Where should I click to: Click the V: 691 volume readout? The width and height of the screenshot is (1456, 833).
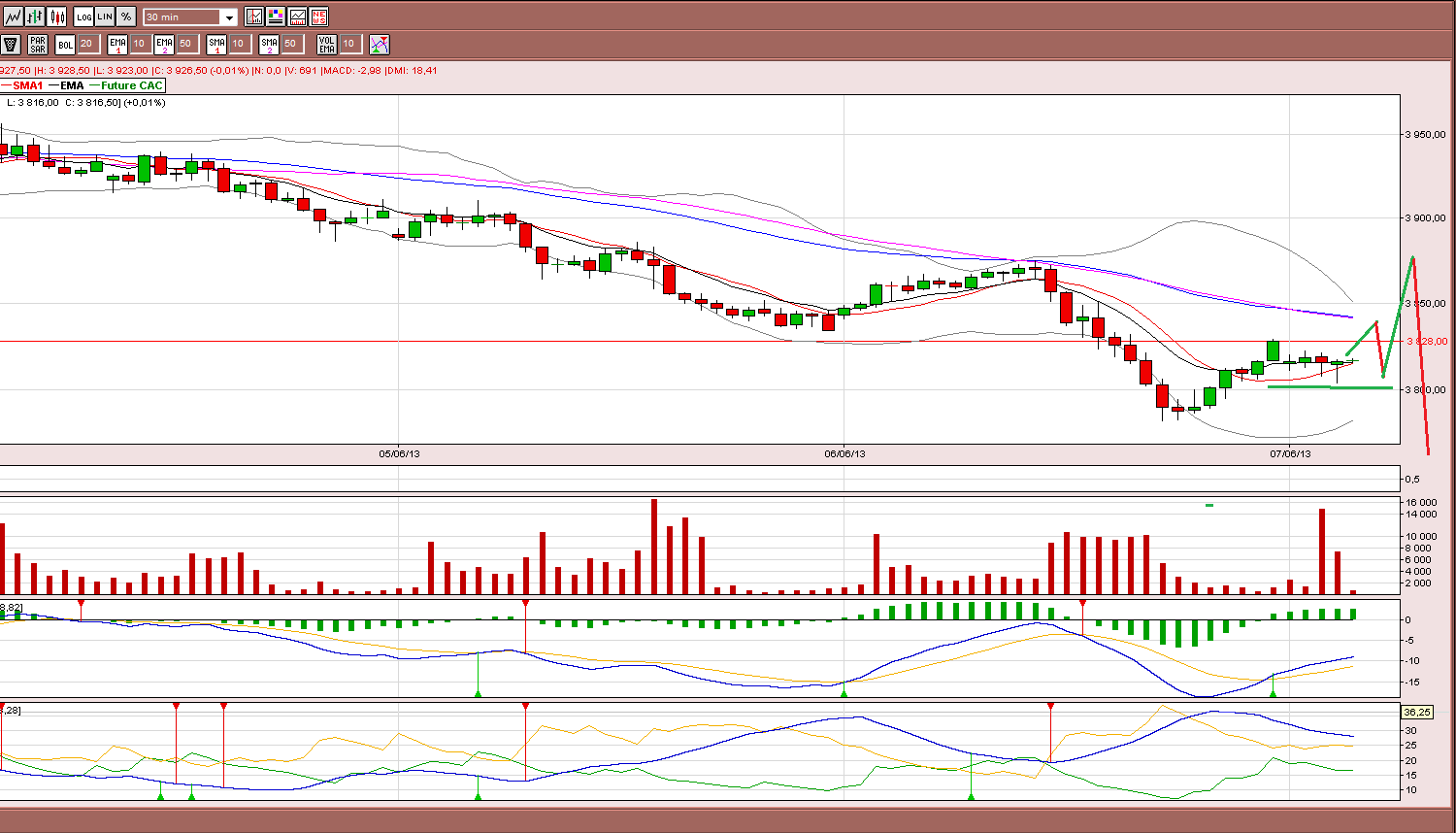pos(301,71)
